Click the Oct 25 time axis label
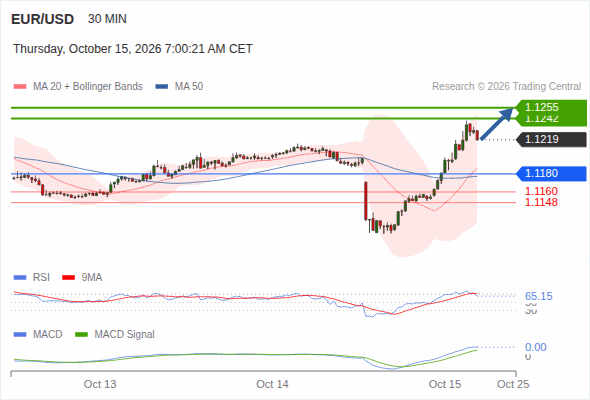 (513, 384)
